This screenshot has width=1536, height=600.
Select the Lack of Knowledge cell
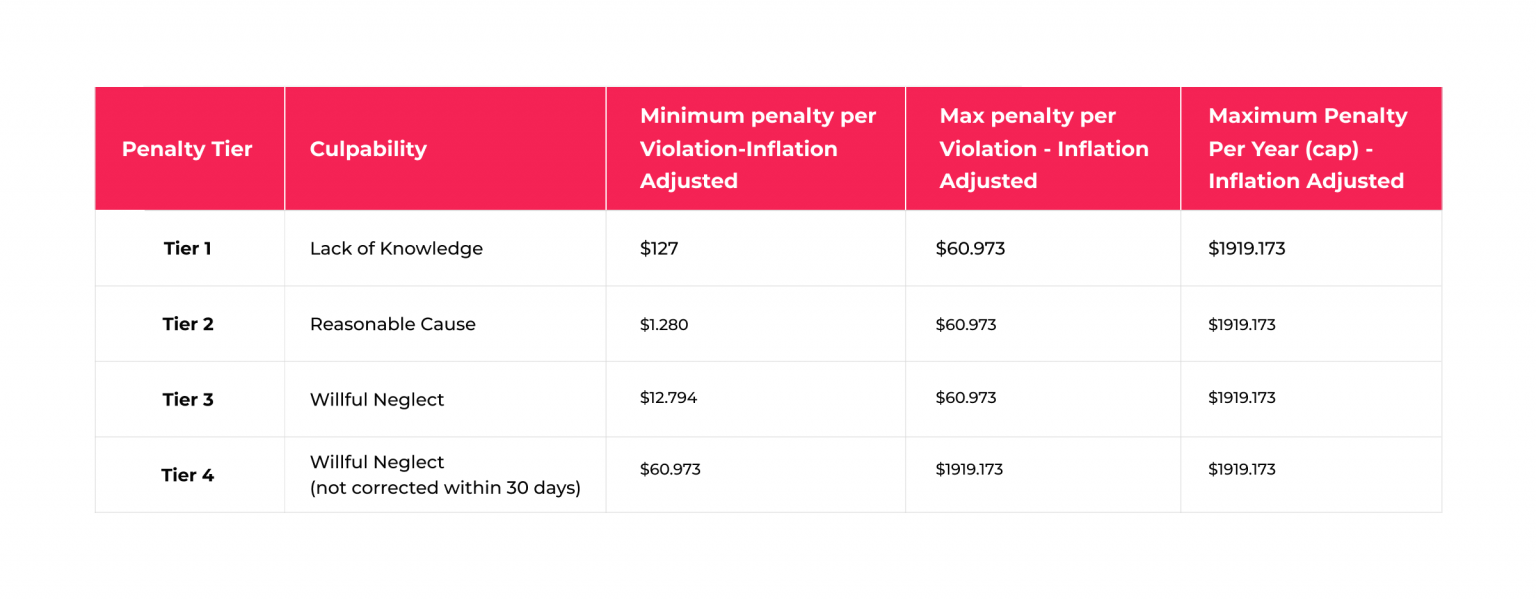click(396, 248)
